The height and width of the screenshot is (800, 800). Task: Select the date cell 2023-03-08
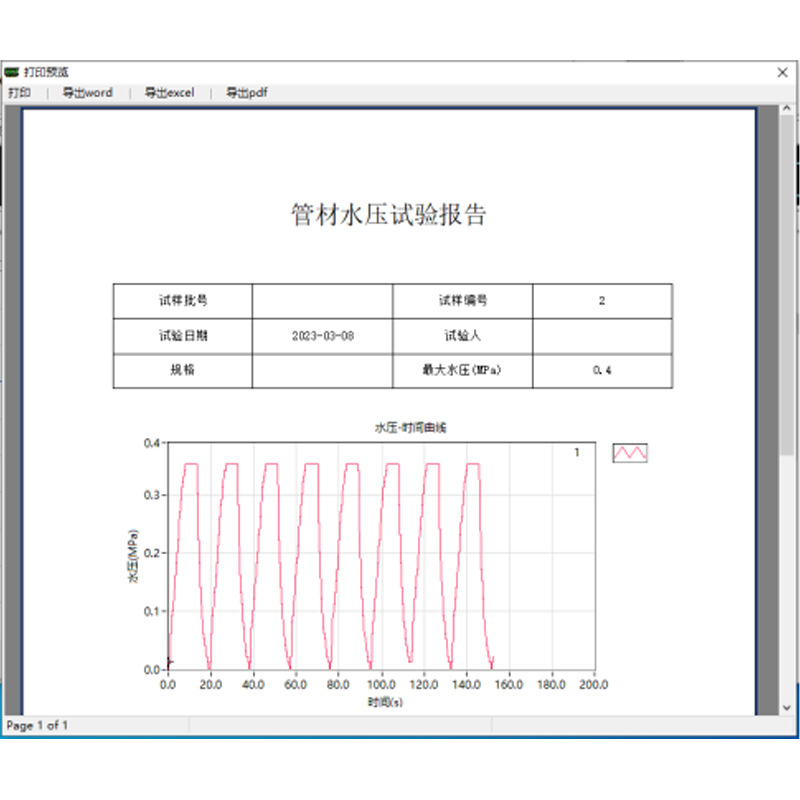tap(322, 336)
